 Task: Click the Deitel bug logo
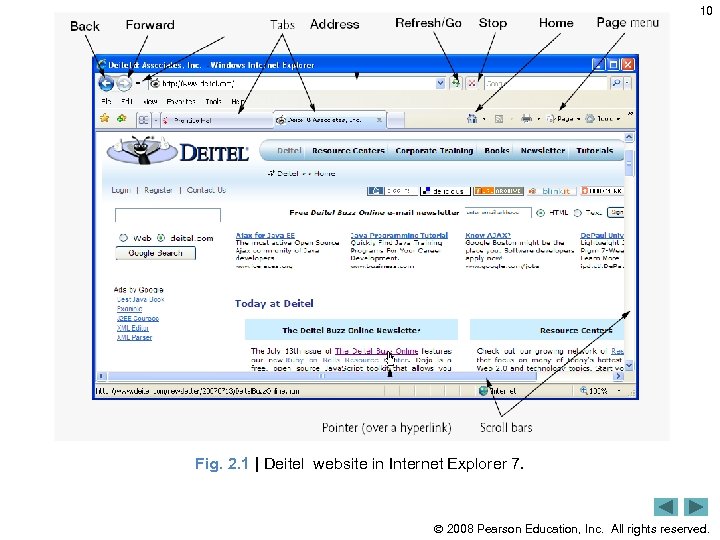[142, 150]
